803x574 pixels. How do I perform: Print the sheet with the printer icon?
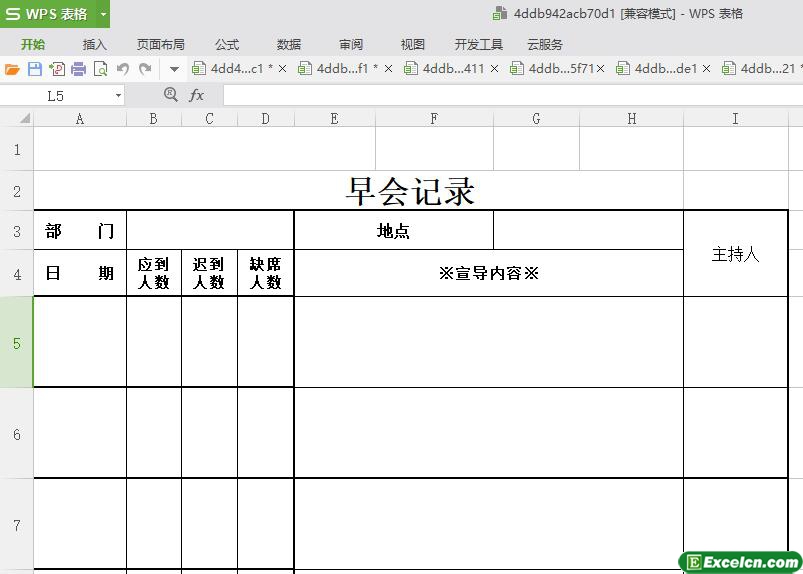[x=78, y=69]
